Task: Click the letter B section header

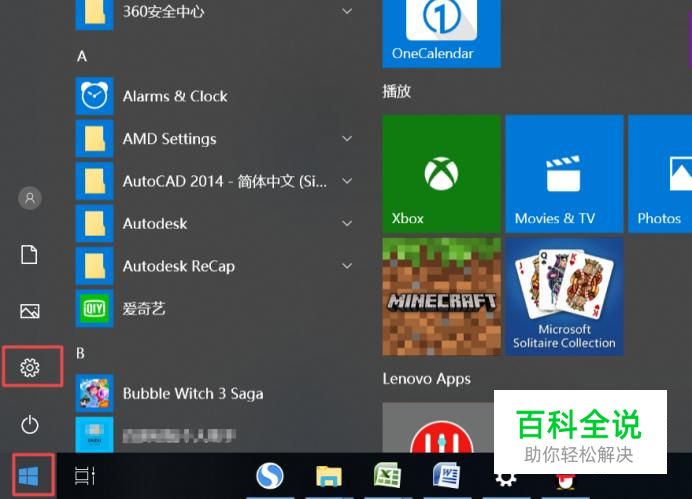Action: (x=80, y=353)
